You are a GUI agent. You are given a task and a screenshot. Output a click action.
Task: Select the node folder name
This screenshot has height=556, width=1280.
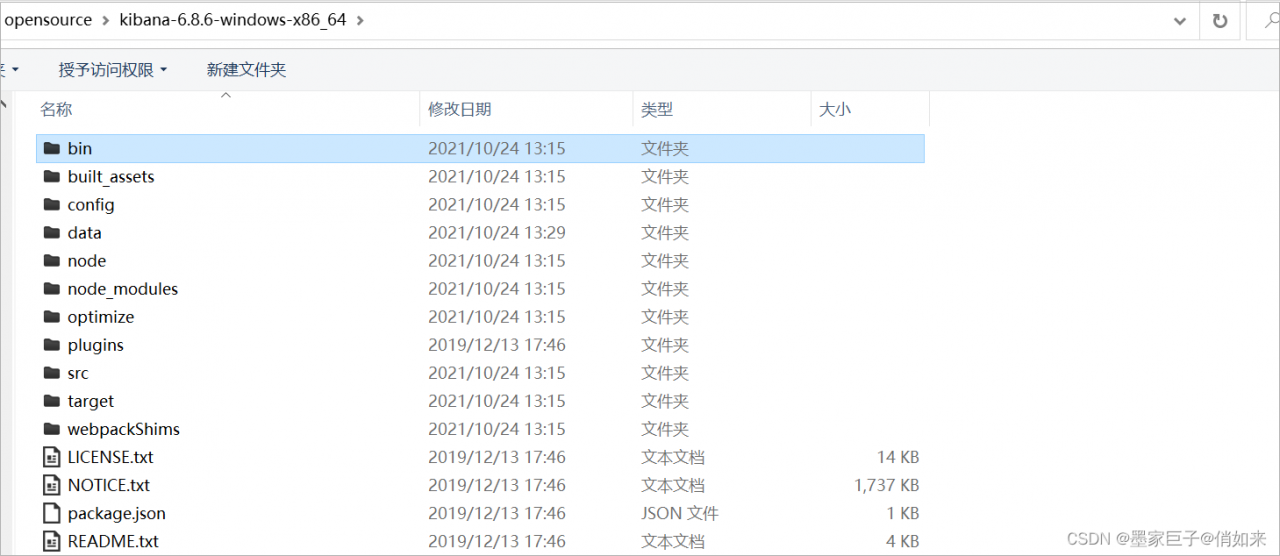pyautogui.click(x=87, y=260)
